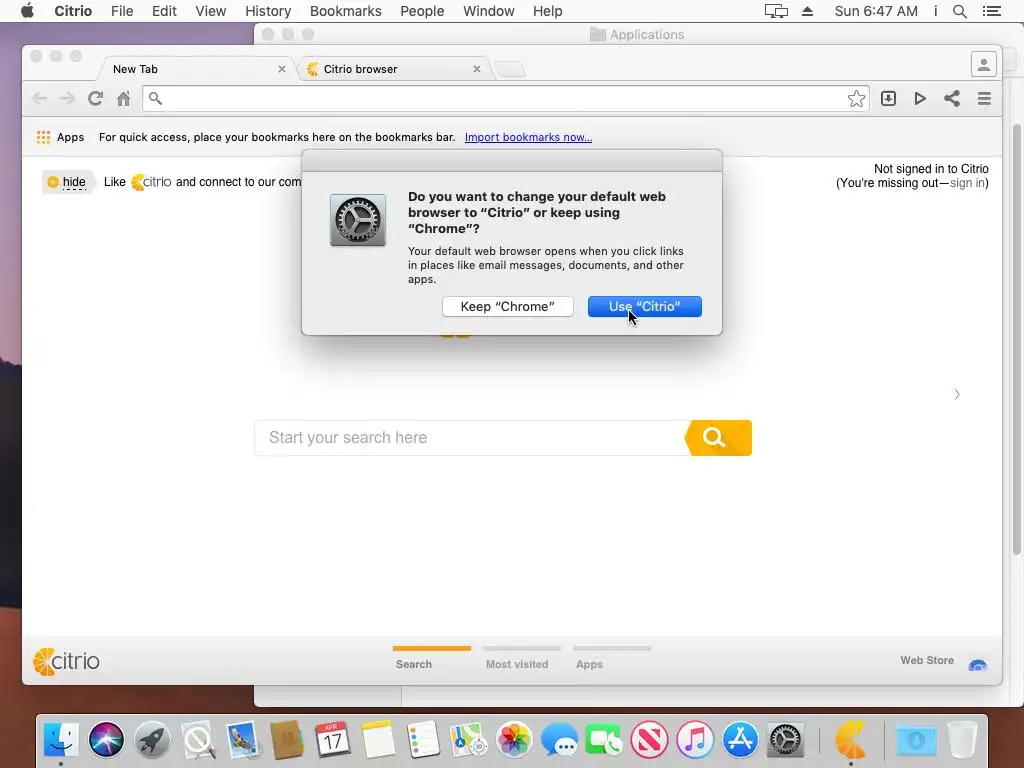Open the View menu

pyautogui.click(x=210, y=11)
